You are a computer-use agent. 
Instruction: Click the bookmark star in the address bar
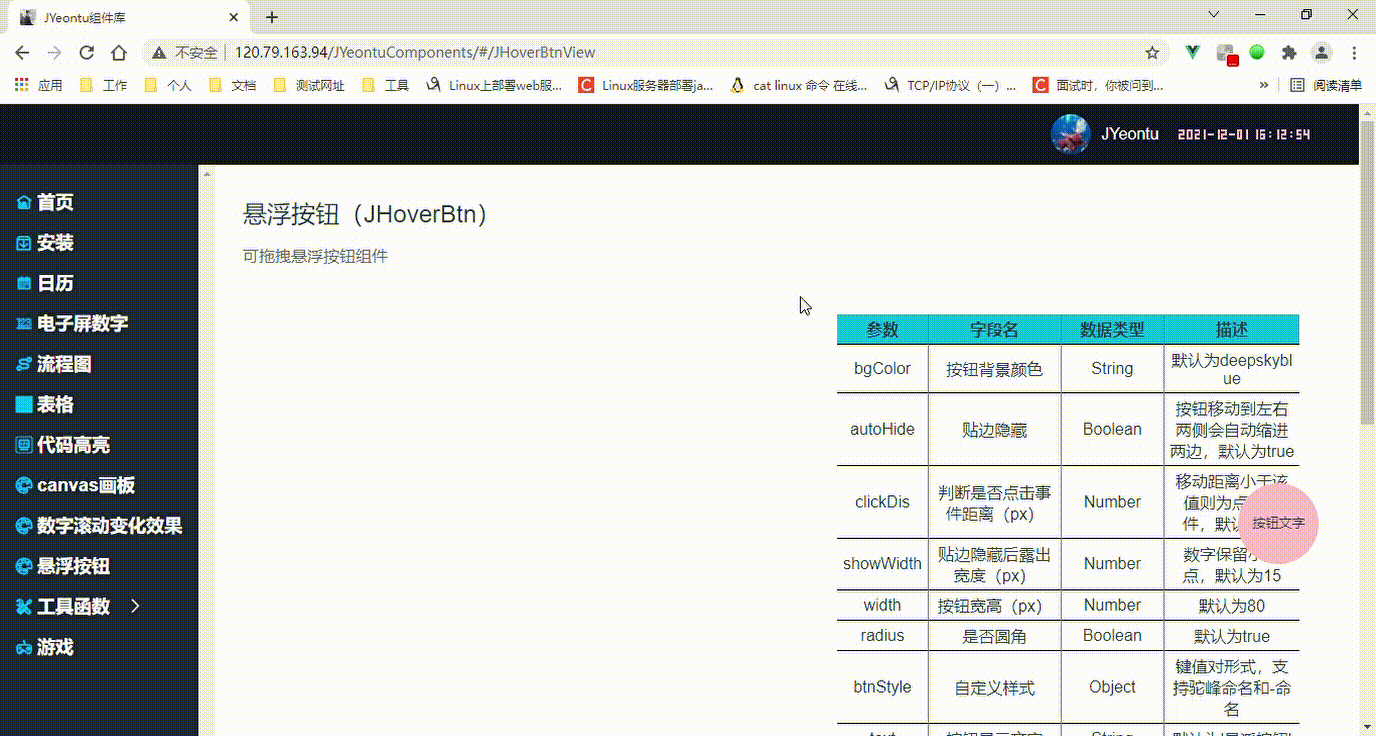tap(1152, 52)
